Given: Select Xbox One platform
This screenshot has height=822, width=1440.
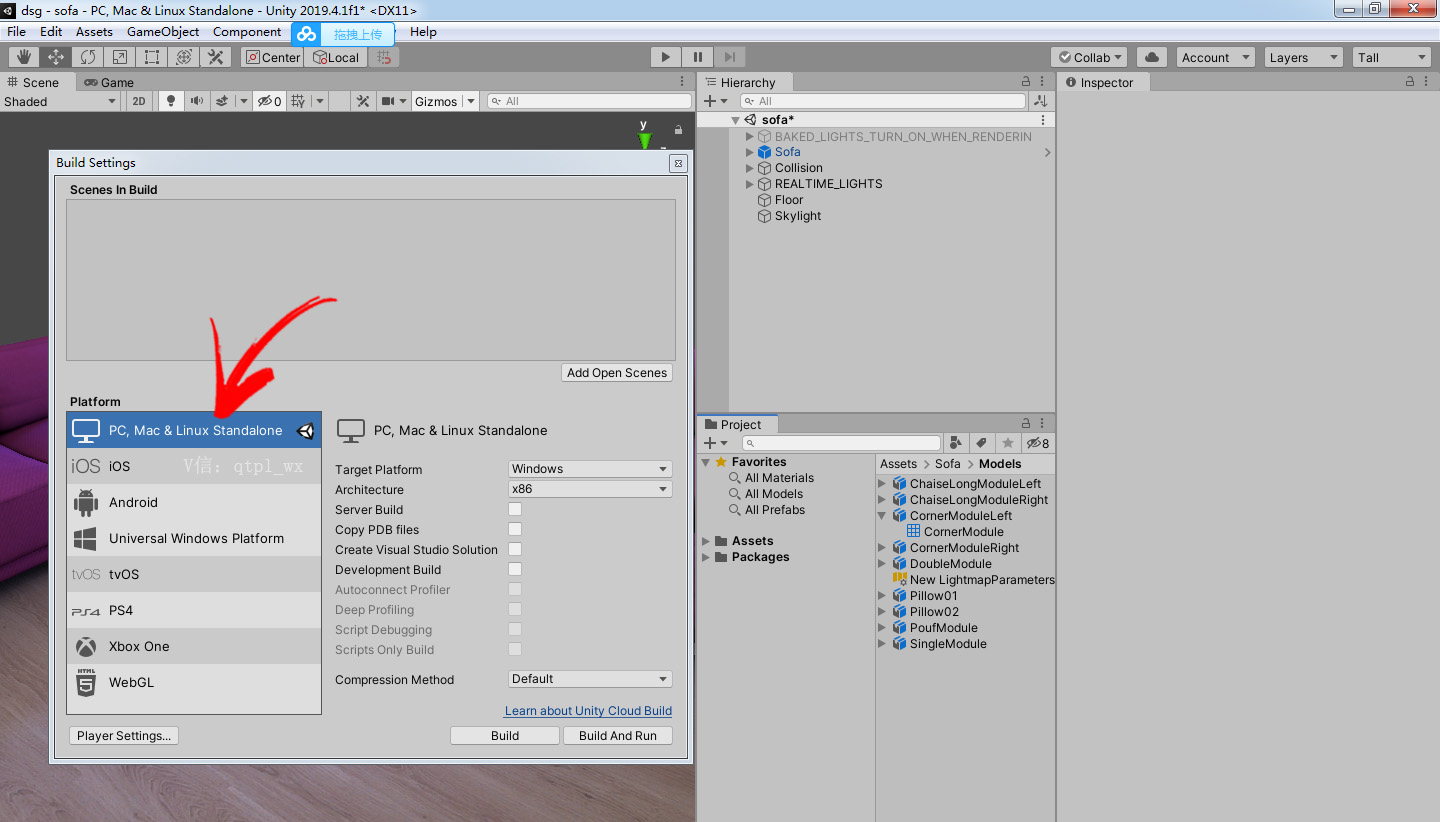Looking at the screenshot, I should click(x=194, y=646).
